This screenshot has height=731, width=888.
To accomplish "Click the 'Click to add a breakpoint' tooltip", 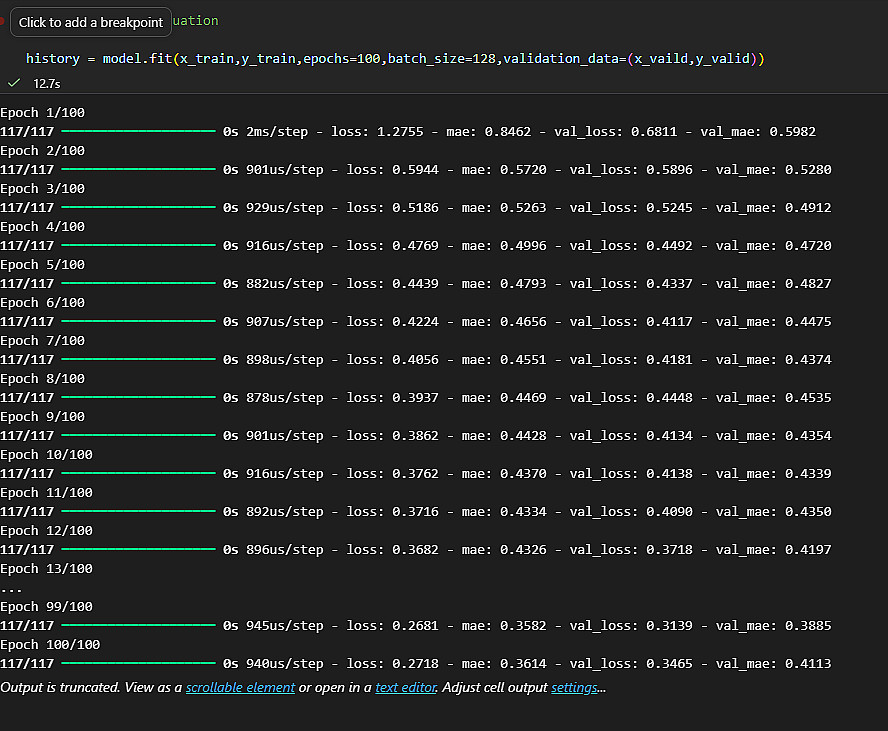I will (91, 22).
